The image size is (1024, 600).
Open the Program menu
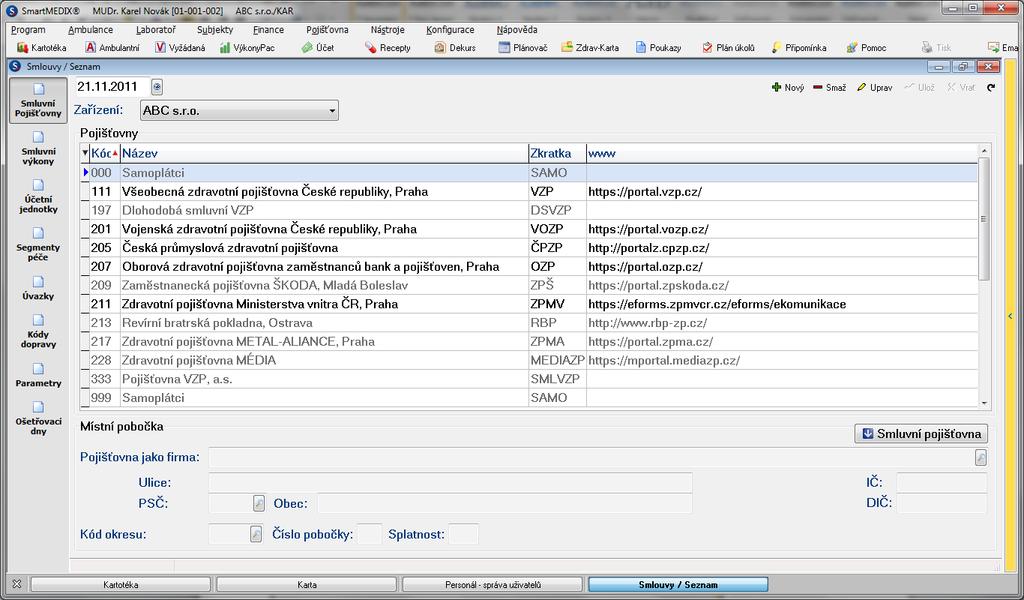click(x=28, y=29)
